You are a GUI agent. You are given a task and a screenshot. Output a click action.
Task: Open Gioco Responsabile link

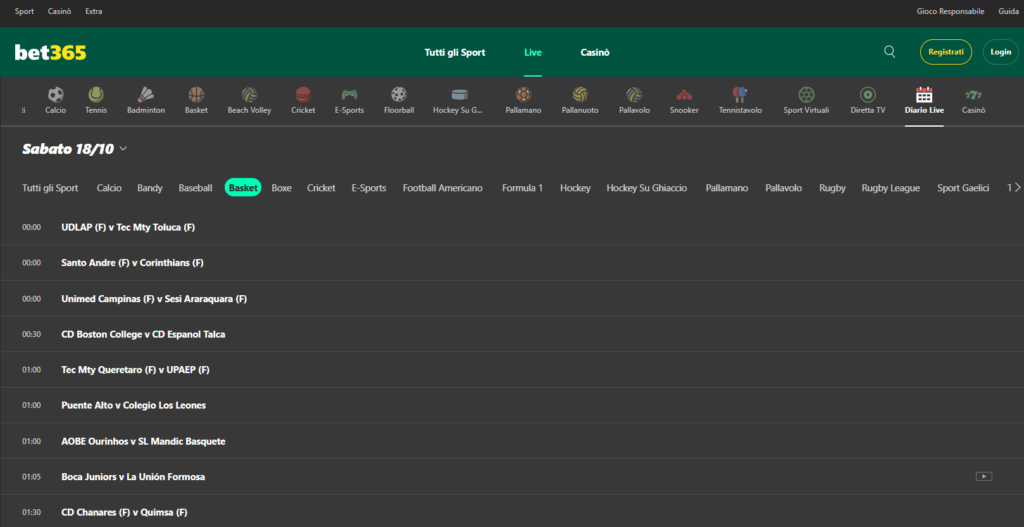pyautogui.click(x=951, y=12)
